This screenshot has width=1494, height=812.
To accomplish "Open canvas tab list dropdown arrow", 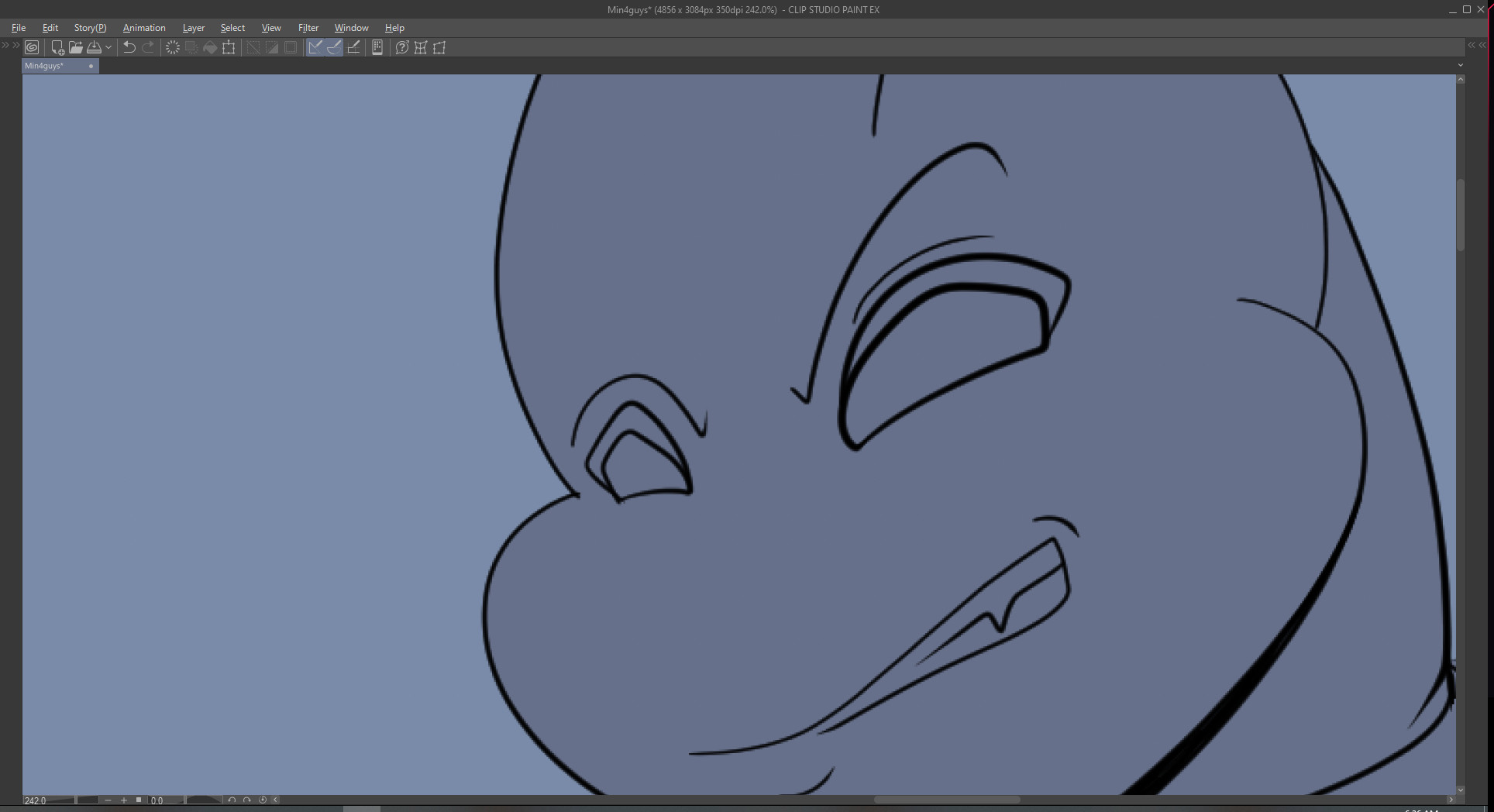I will (1461, 66).
